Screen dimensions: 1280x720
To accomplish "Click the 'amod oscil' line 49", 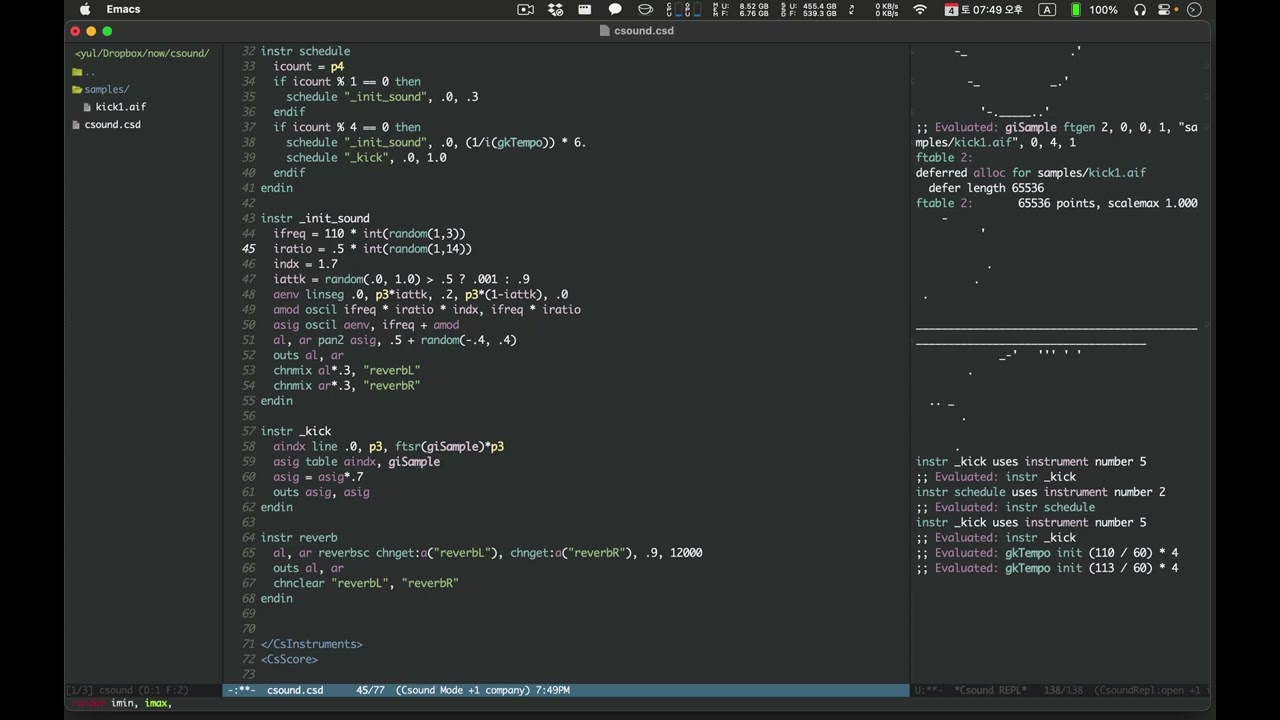I will (x=427, y=310).
